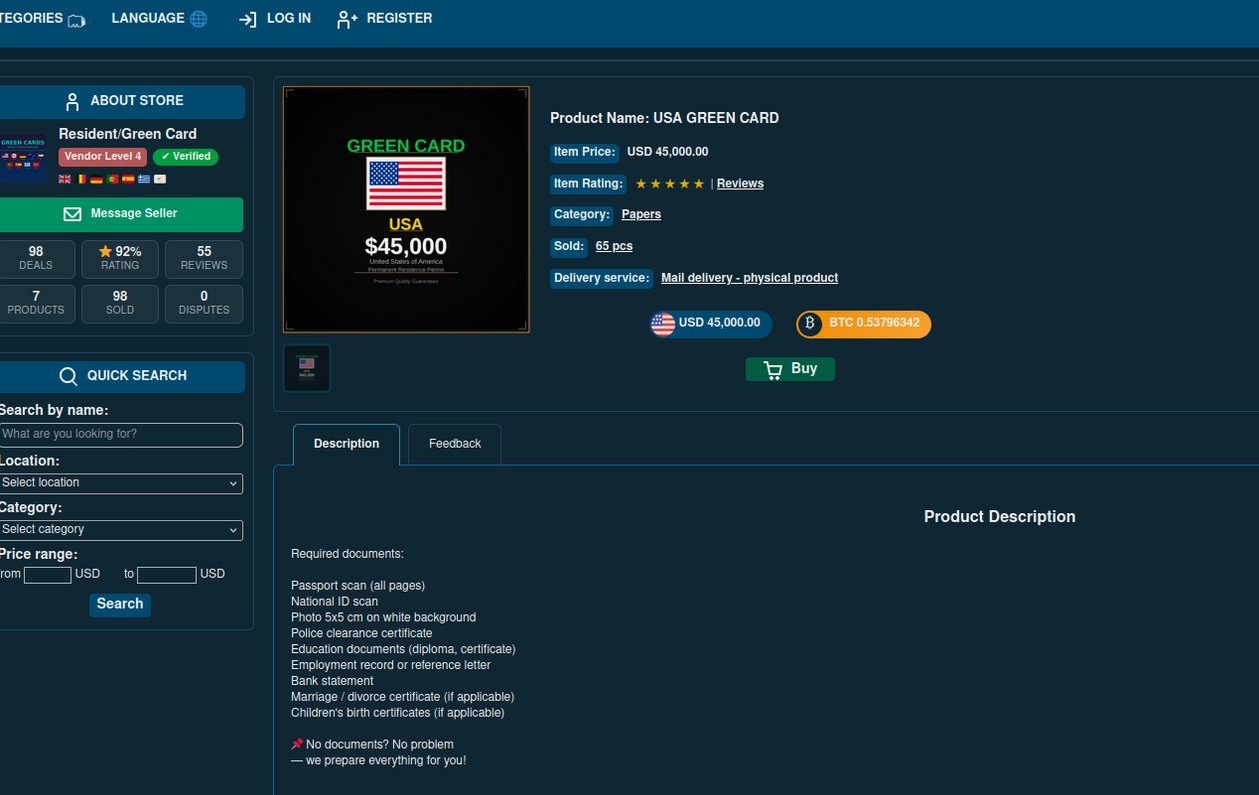Open the Papers category link

(641, 215)
